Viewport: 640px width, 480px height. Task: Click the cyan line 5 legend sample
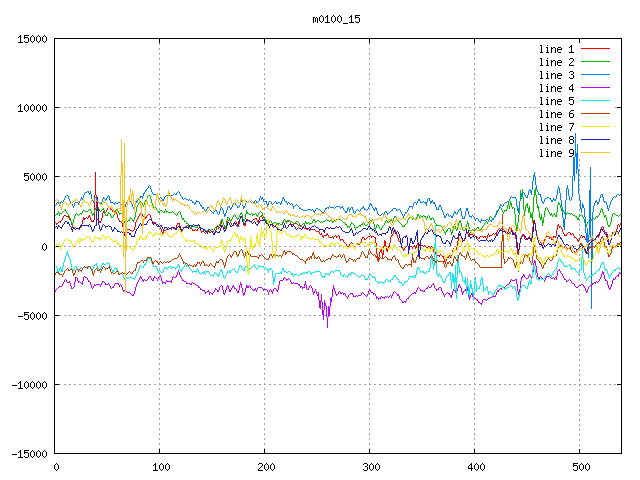pos(595,101)
